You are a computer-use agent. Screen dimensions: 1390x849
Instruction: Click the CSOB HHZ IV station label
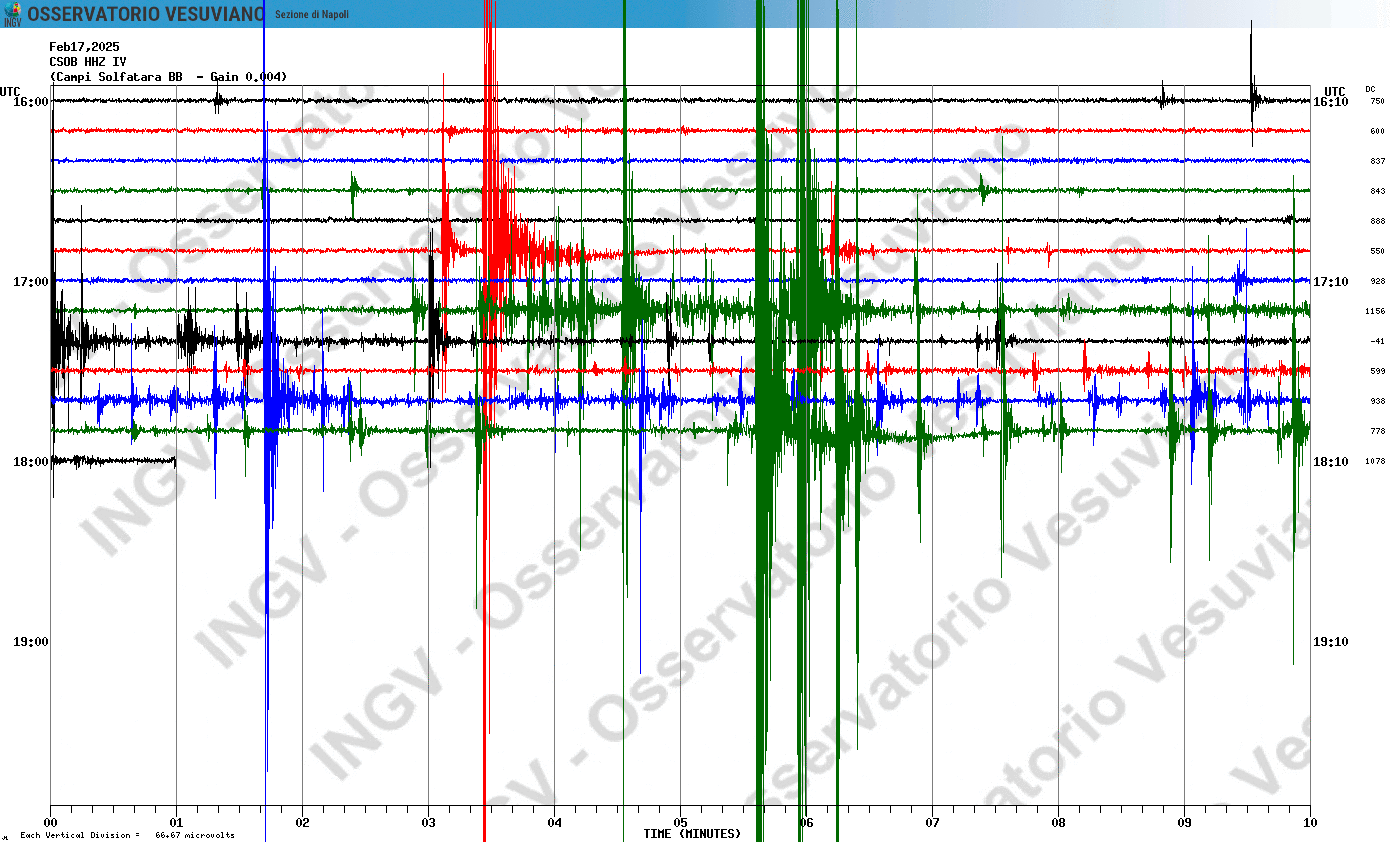(x=88, y=62)
